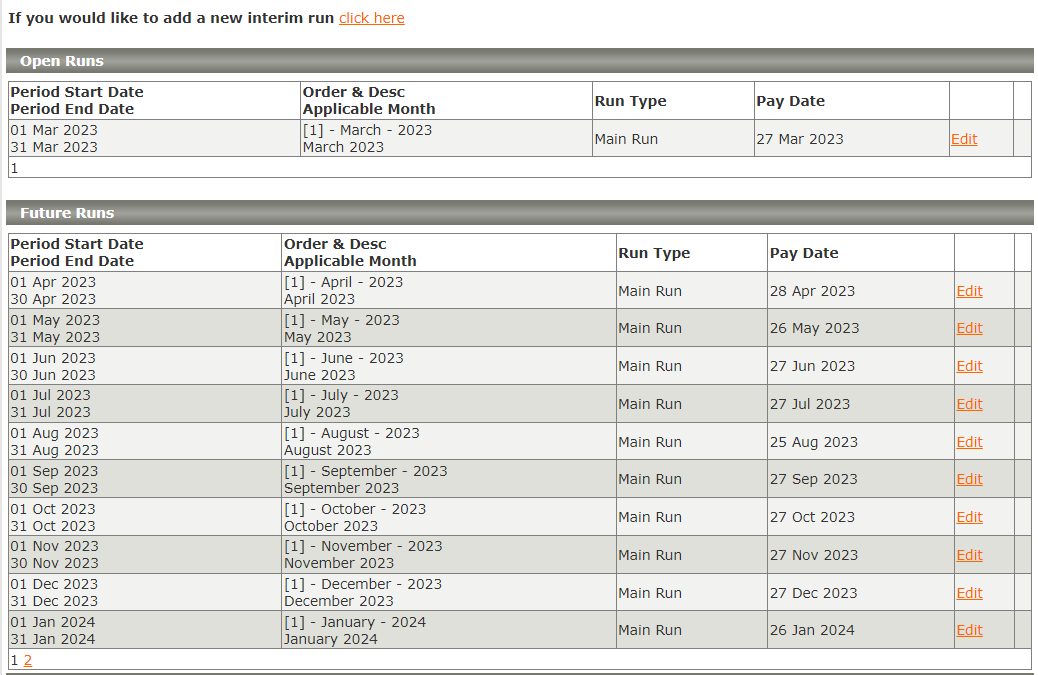Click the Pay Date header in Future Runs
Screen dimensions: 1038x675
coord(804,253)
